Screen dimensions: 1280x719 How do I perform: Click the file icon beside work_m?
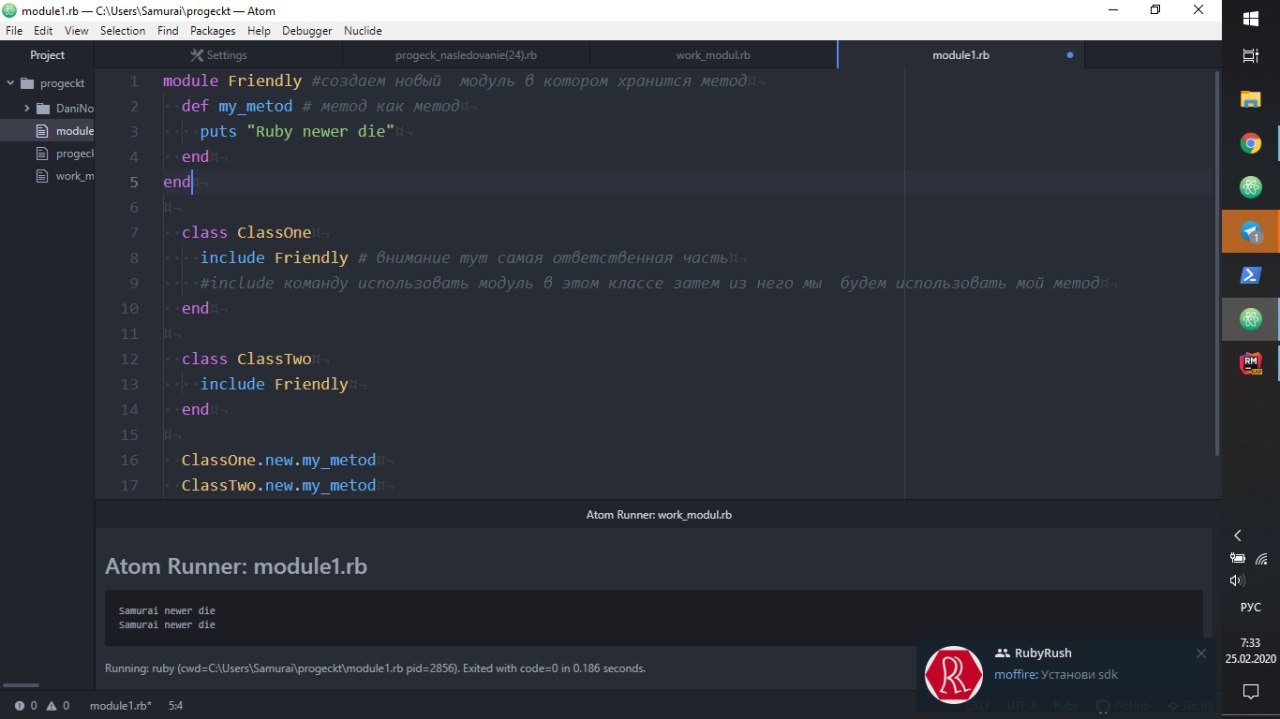[x=42, y=176]
